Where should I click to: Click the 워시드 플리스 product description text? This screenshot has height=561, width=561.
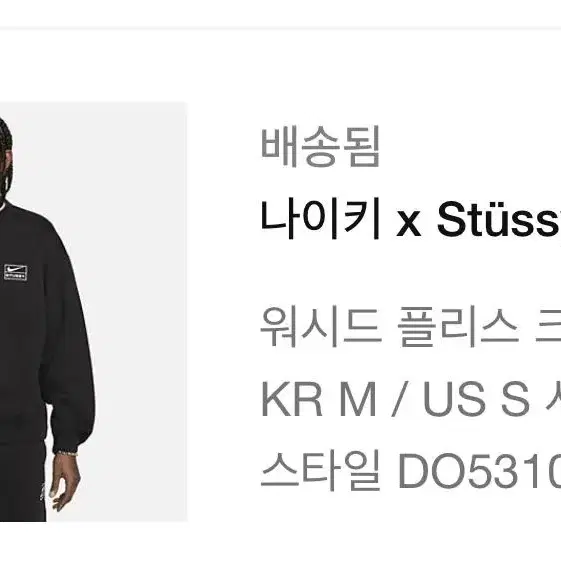(x=411, y=327)
